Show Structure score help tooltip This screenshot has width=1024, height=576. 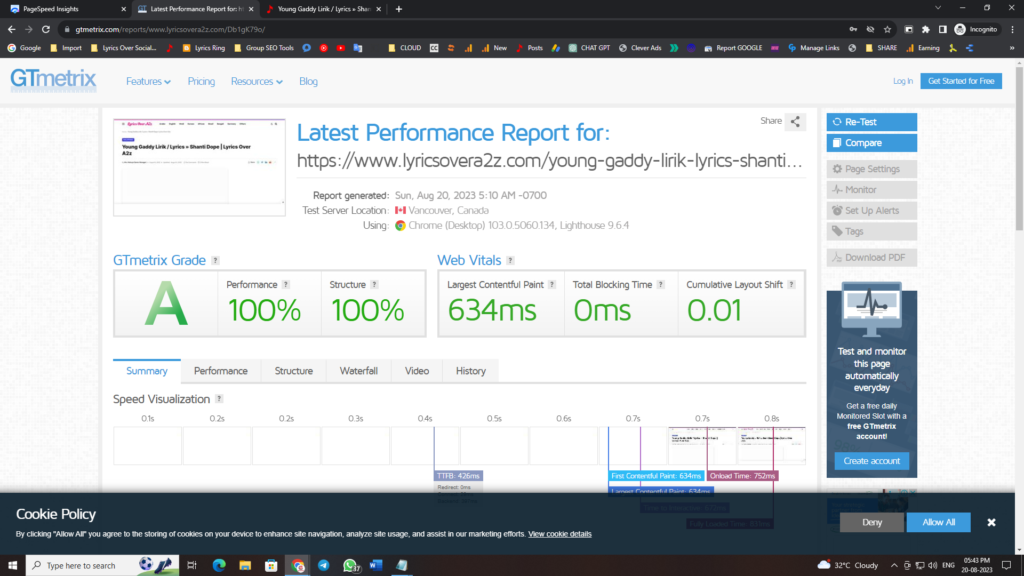[x=374, y=285]
